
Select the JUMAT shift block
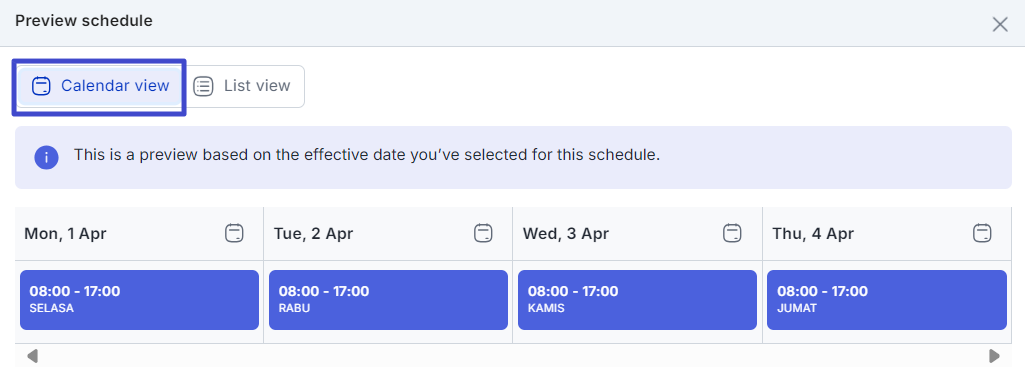point(887,300)
